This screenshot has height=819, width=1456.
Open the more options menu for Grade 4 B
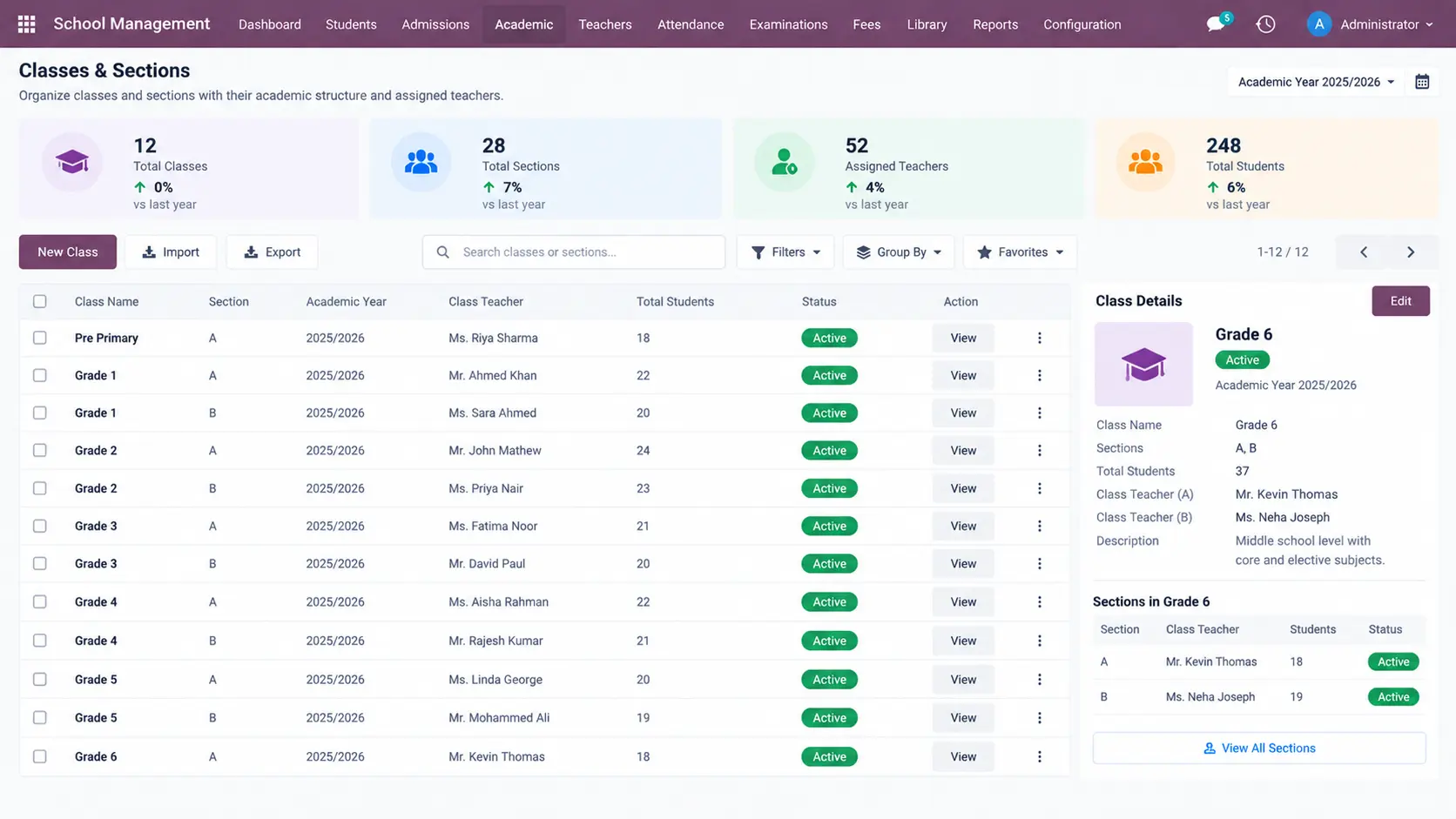click(x=1039, y=641)
